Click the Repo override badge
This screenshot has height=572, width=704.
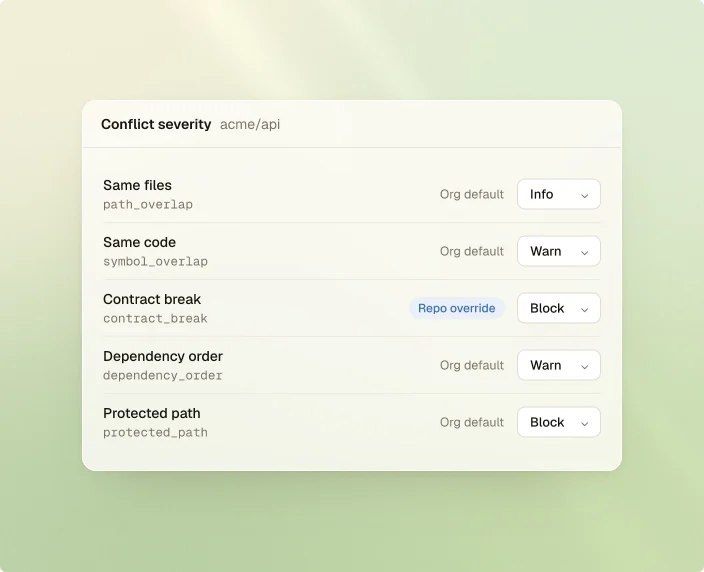click(x=457, y=308)
